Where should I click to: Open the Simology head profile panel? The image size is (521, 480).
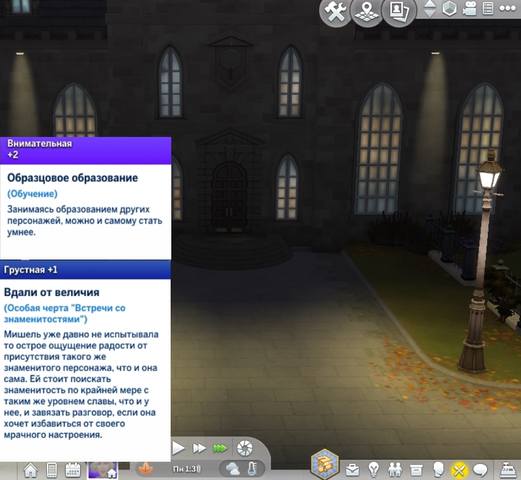[x=437, y=470]
